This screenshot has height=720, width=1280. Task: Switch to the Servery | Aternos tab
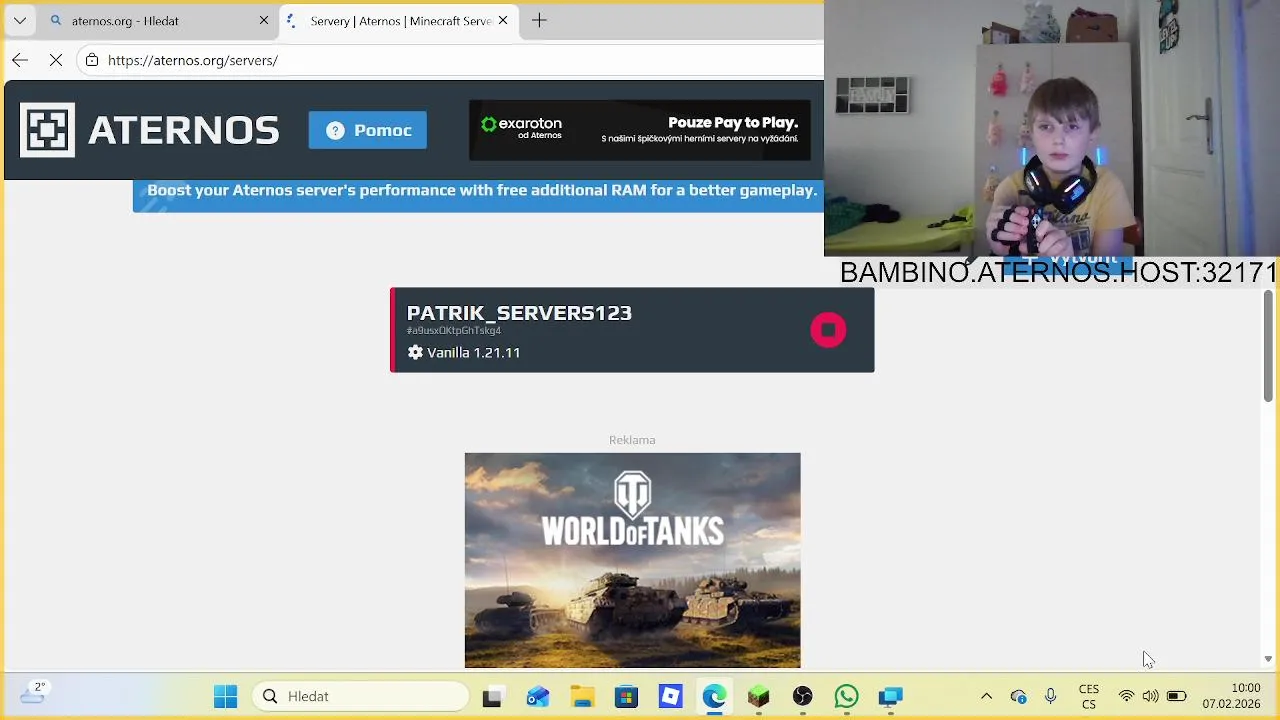click(x=400, y=20)
